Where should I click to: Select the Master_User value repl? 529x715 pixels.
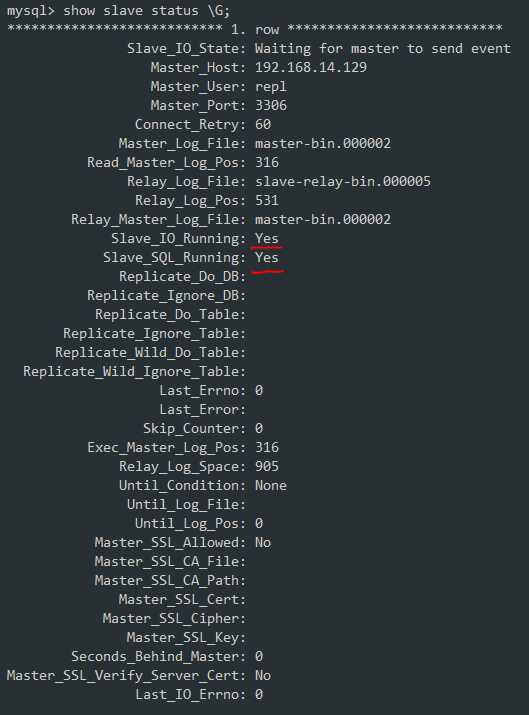coord(270,87)
